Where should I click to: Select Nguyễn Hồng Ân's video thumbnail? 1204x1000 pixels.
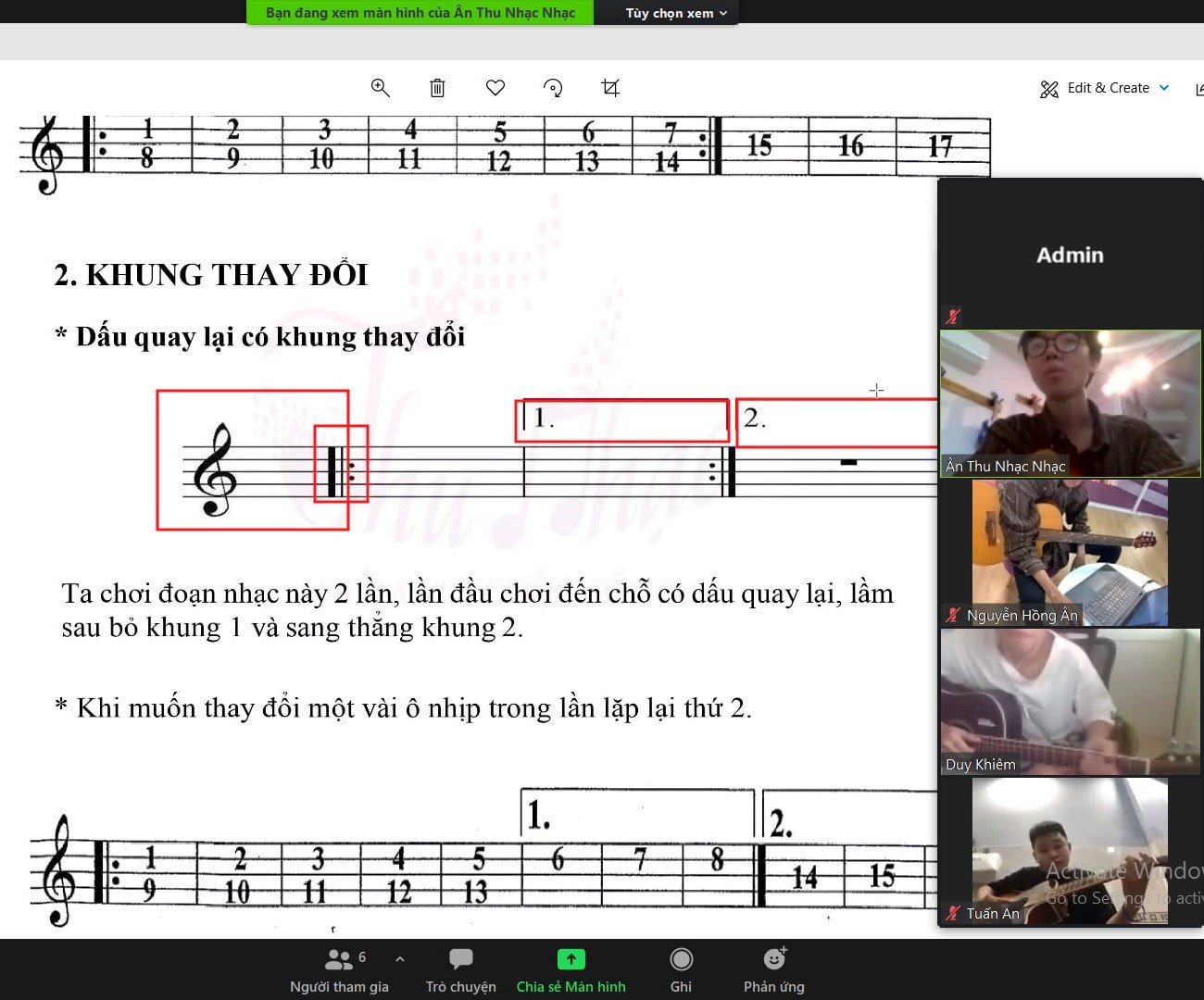tap(1069, 551)
